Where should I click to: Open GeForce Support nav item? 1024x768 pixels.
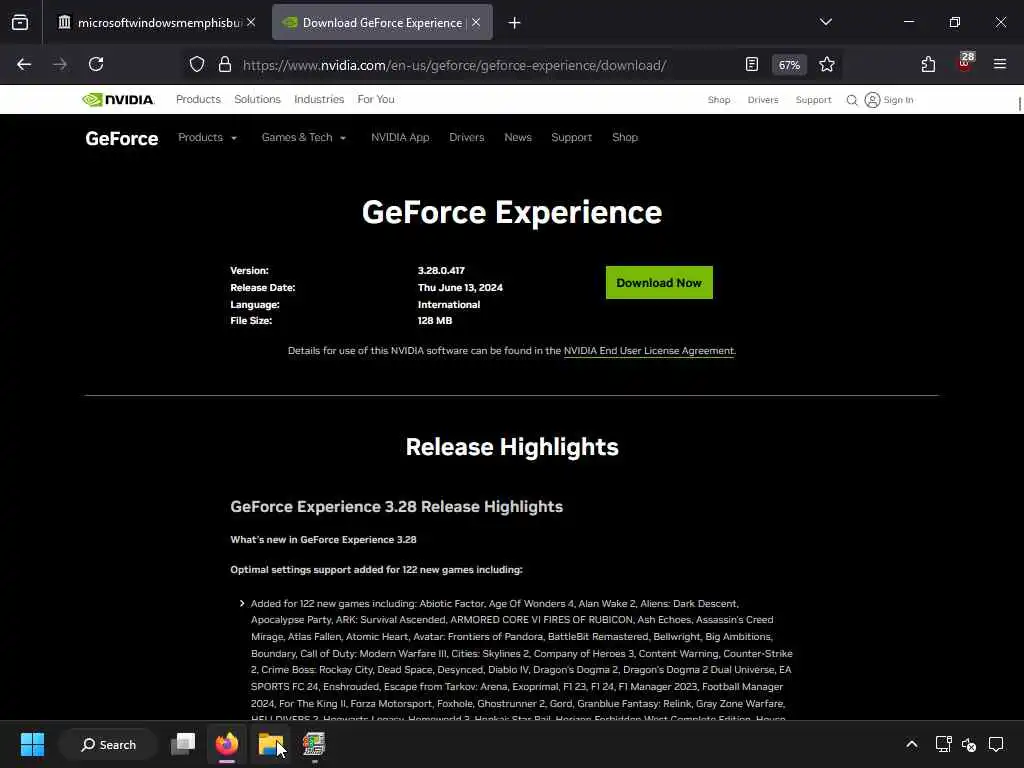coord(571,137)
